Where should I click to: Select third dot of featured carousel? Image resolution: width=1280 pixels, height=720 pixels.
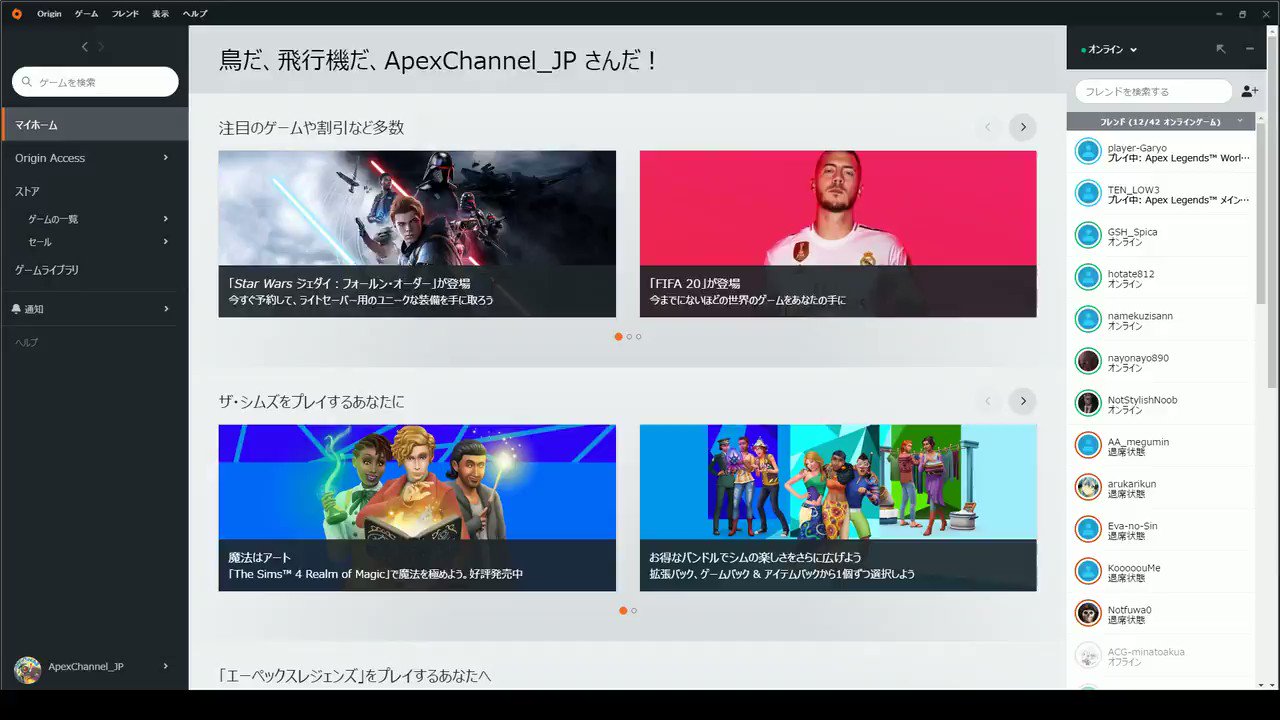tap(638, 336)
